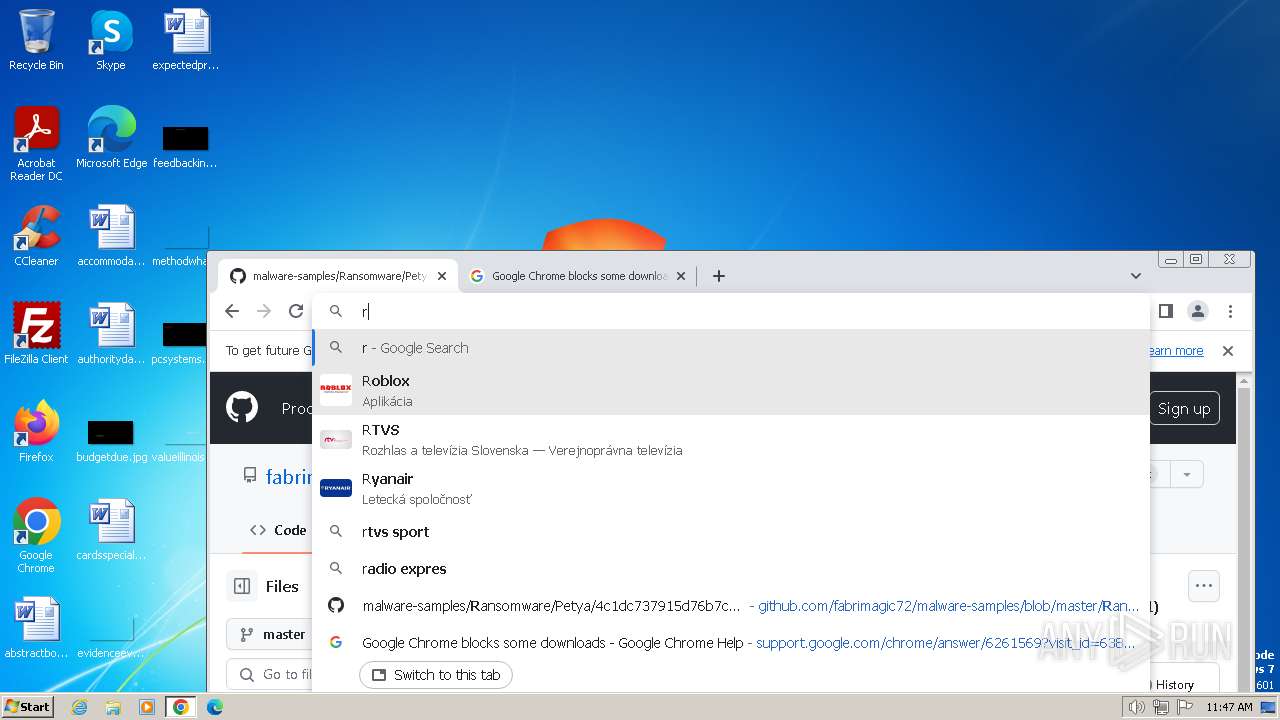Select 'r - Google Search' suggestion
This screenshot has height=720, width=1280.
[731, 348]
